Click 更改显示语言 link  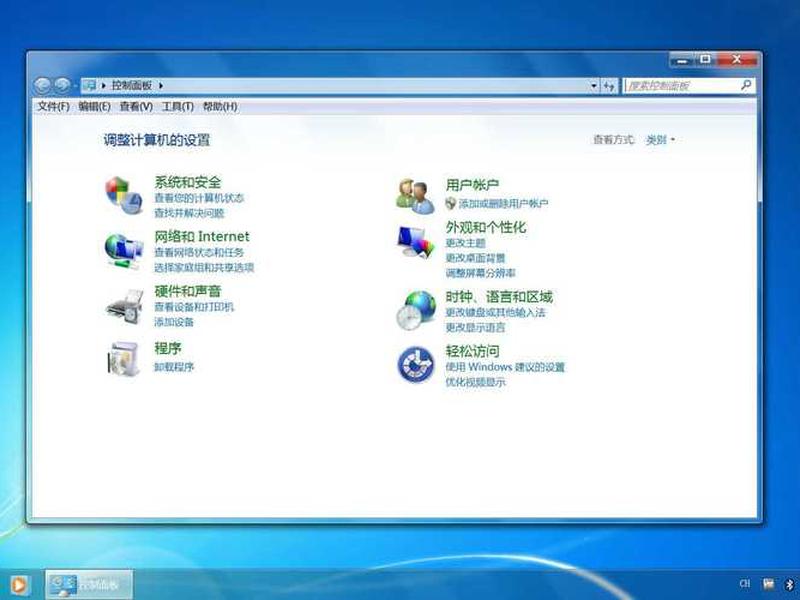pyautogui.click(x=475, y=328)
